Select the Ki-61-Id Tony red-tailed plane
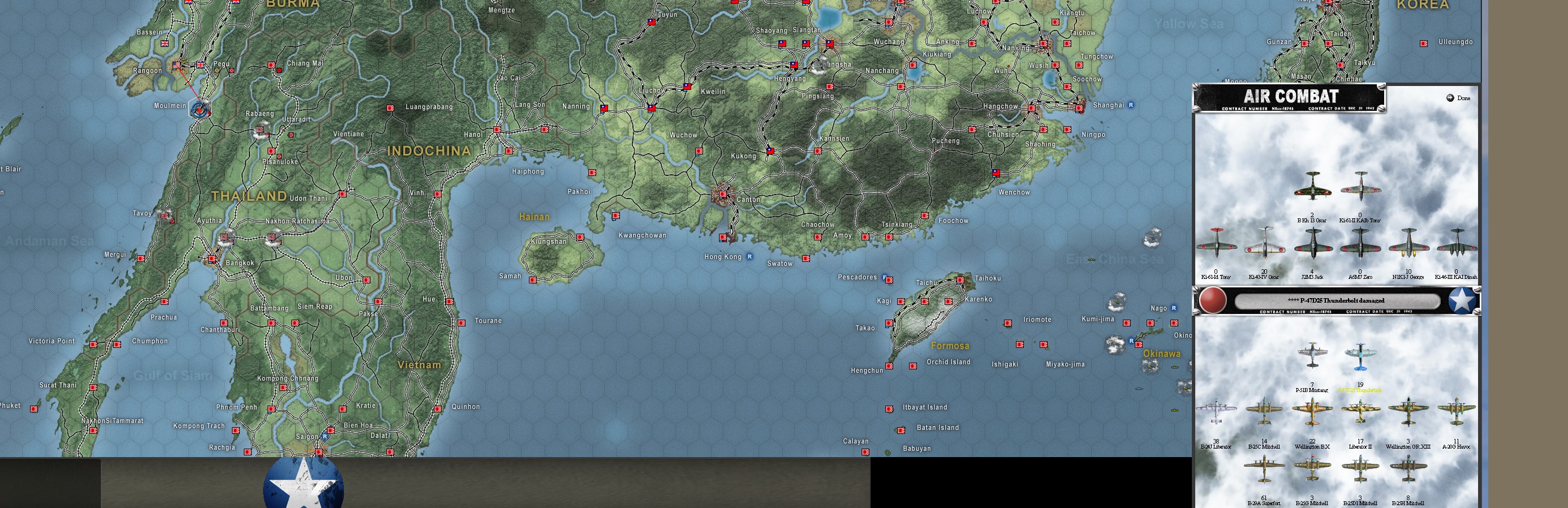This screenshot has width=1568, height=508. [x=1216, y=242]
